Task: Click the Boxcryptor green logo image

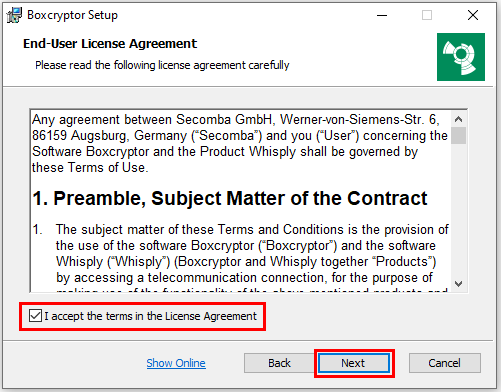Action: (461, 57)
